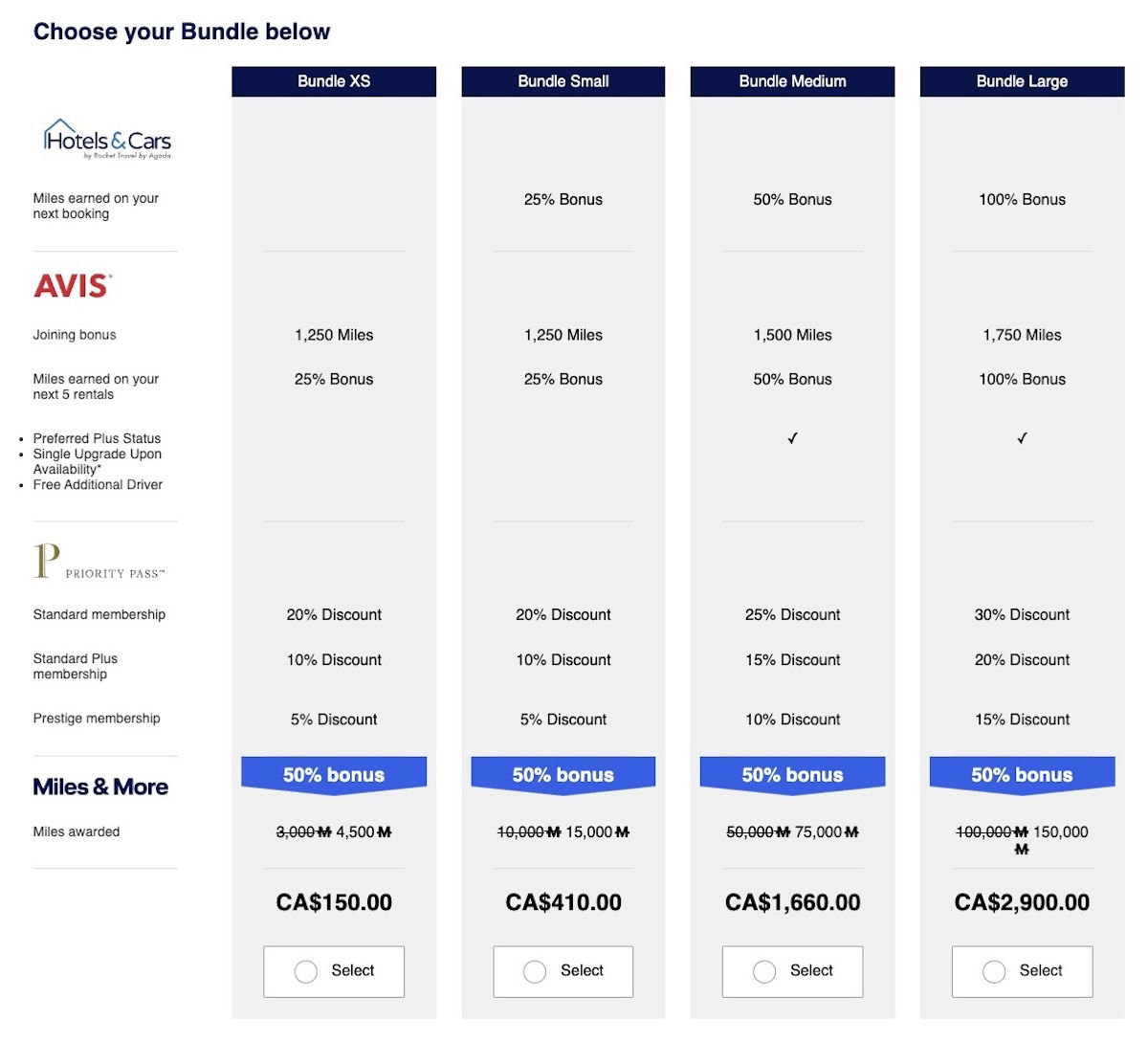1148x1042 pixels.
Task: Select the Bundle Medium radio button
Action: [x=764, y=971]
